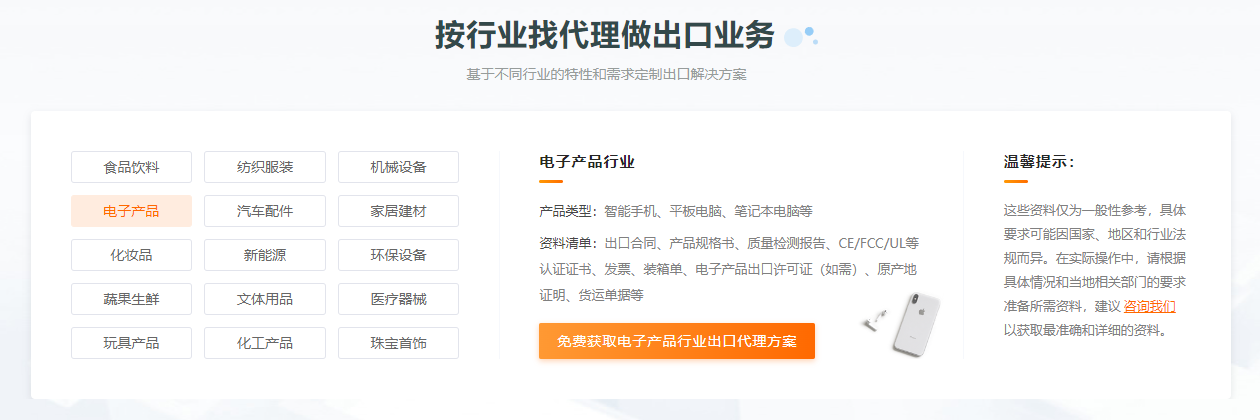
Task: Switch to 化工产品 industry tab
Action: pyautogui.click(x=265, y=343)
